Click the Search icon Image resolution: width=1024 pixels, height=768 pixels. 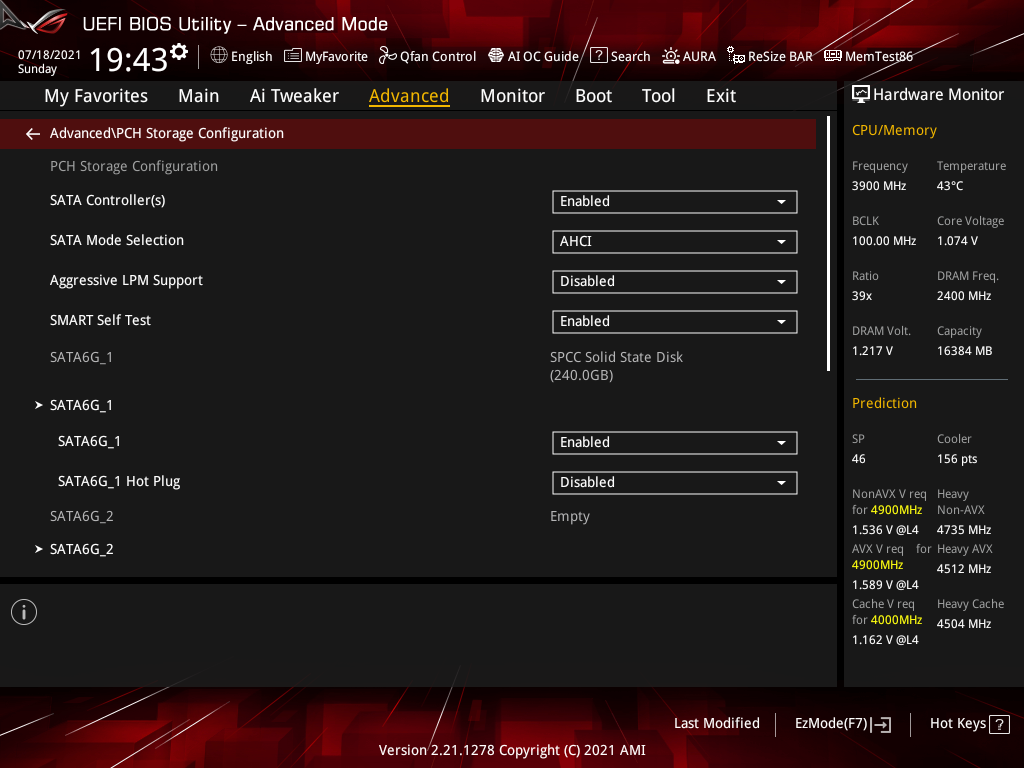pos(619,56)
